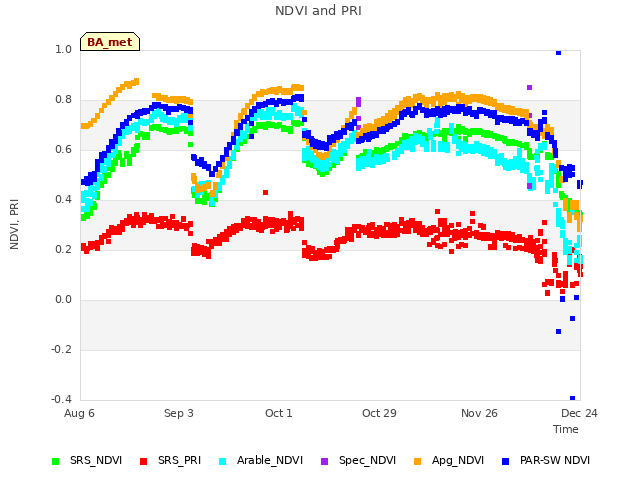Toggle Spec_NDVI series via legend label
640x480 pixels.
pyautogui.click(x=367, y=460)
